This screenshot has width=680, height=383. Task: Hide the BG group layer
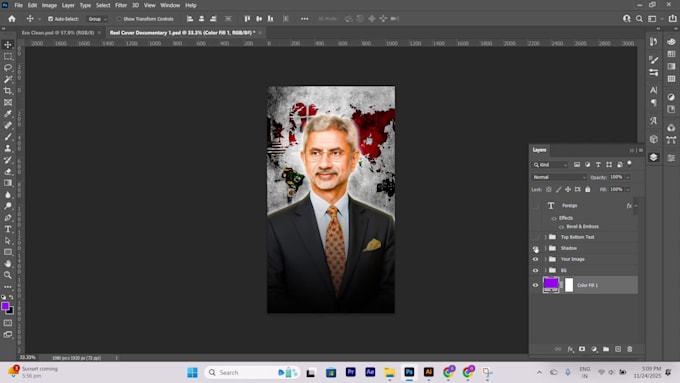(536, 270)
